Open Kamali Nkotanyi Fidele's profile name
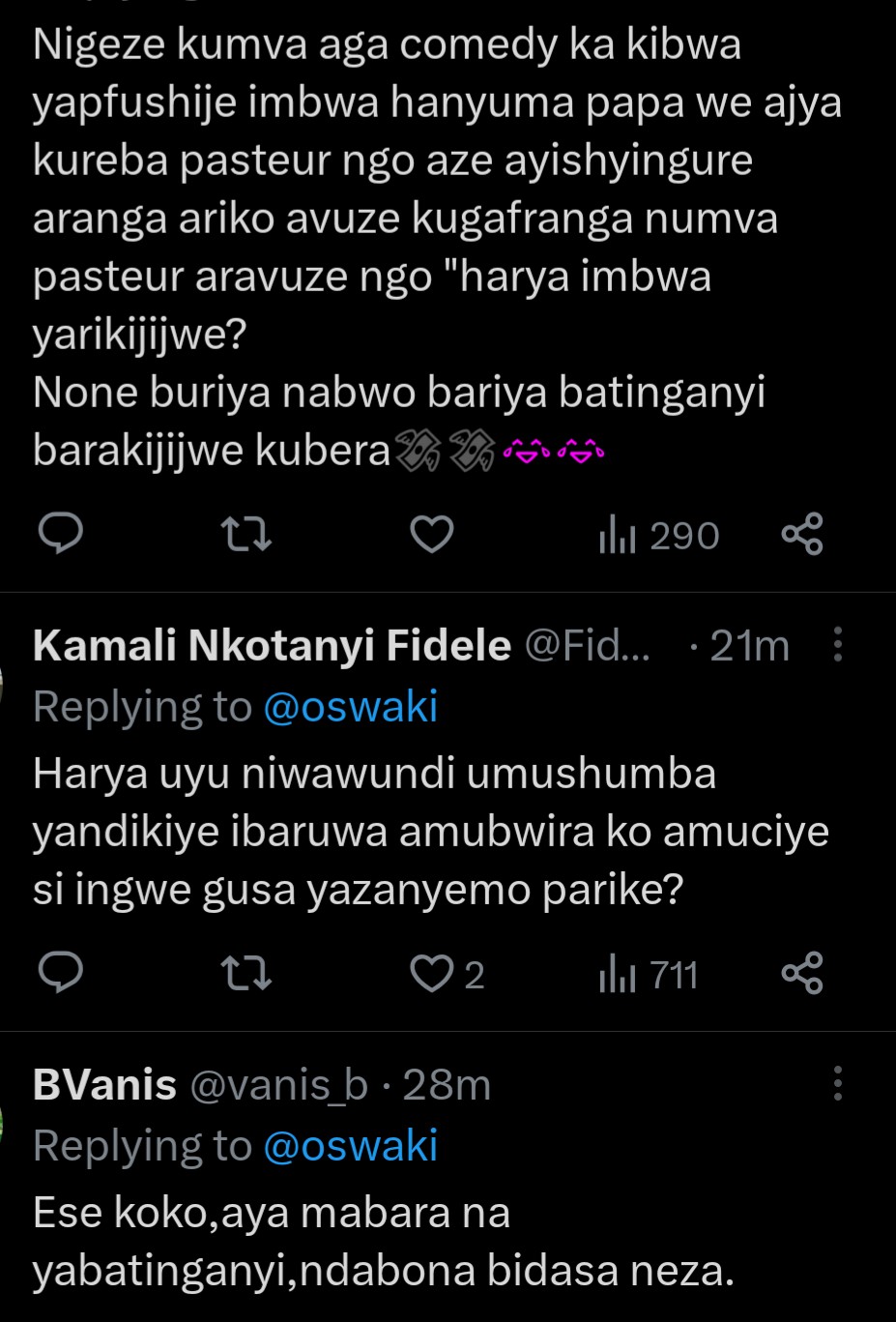 [x=272, y=645]
